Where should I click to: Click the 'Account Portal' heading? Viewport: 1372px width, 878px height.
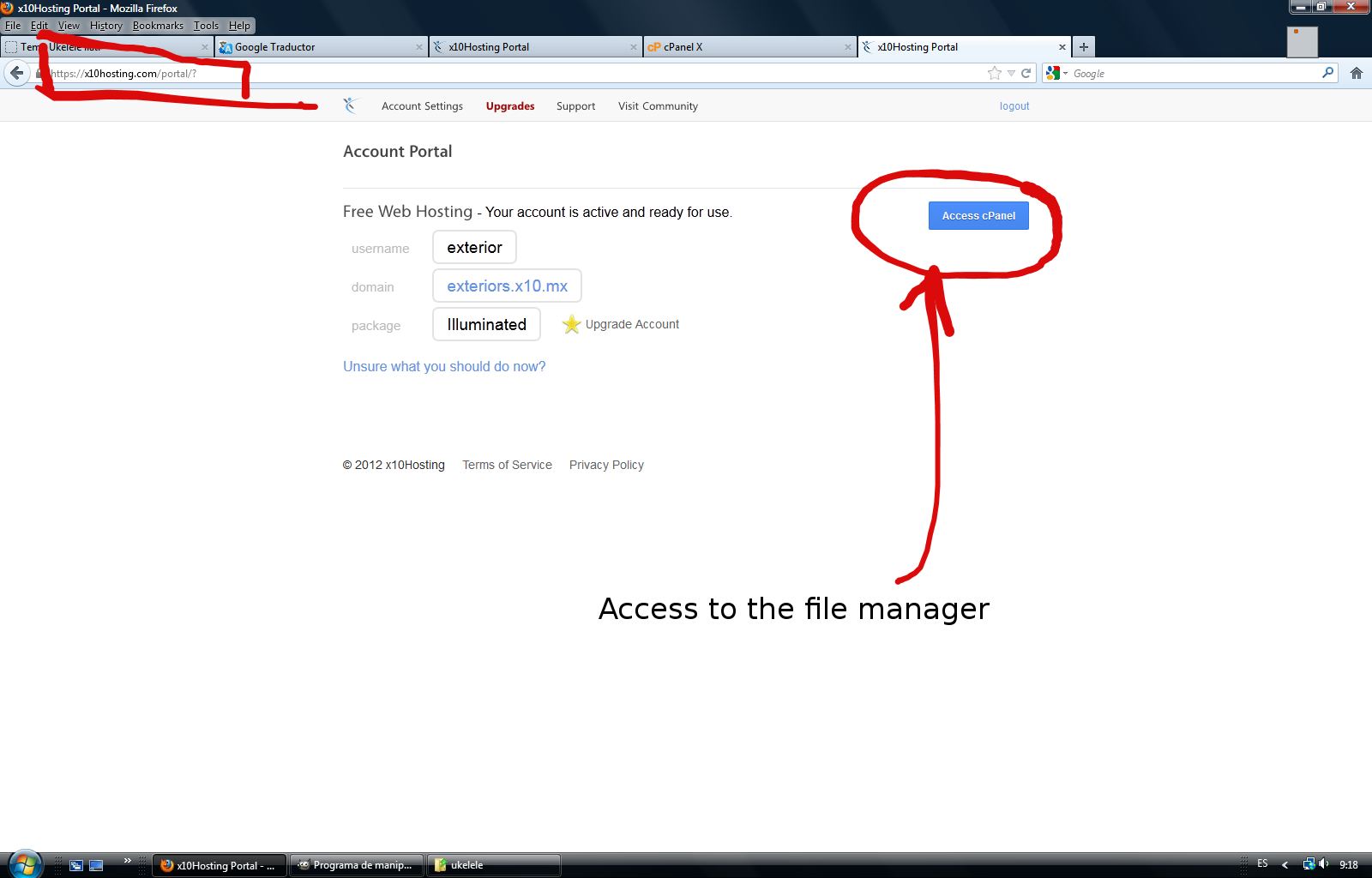click(x=397, y=151)
